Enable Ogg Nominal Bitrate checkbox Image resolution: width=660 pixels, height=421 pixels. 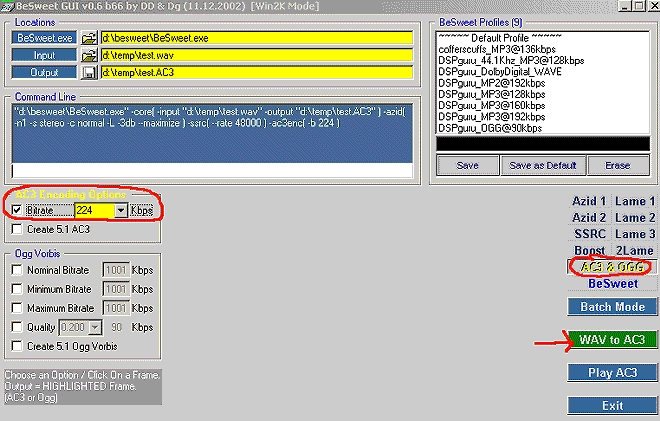tap(17, 270)
